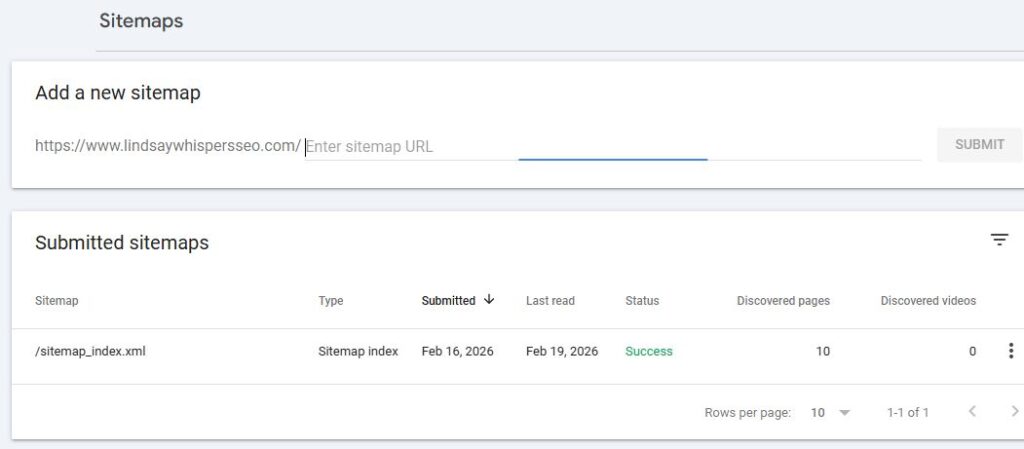Sort by Discovered videos column header
1024x449 pixels.
click(x=928, y=301)
